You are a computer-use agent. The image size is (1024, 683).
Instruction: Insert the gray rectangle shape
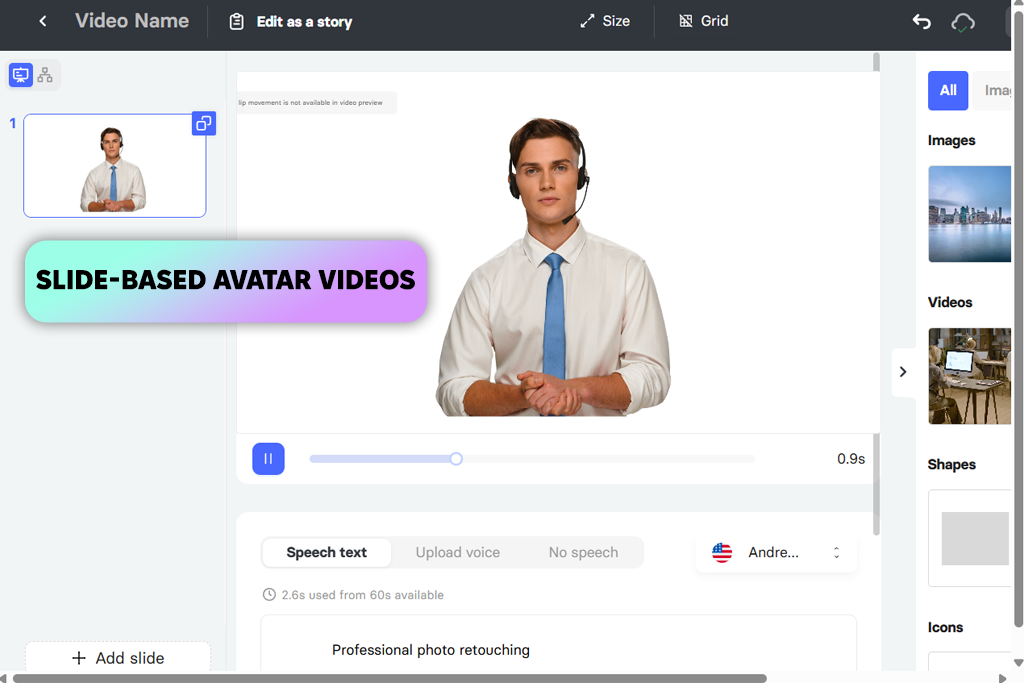pos(975,538)
